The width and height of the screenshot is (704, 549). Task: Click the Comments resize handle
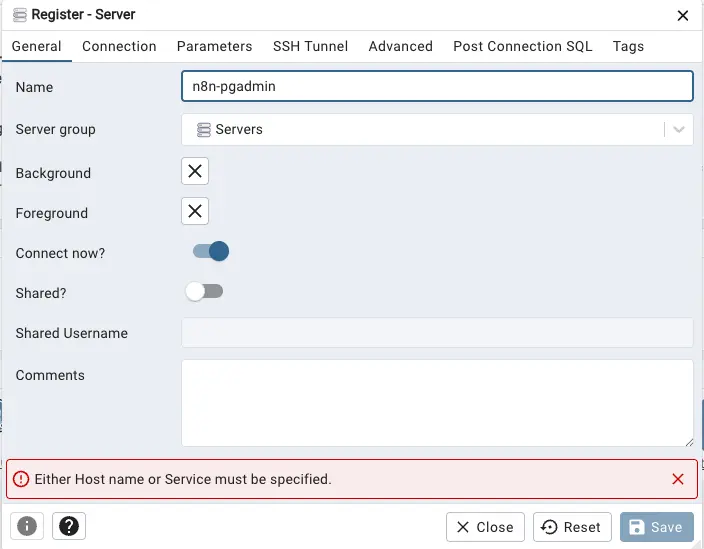[689, 443]
